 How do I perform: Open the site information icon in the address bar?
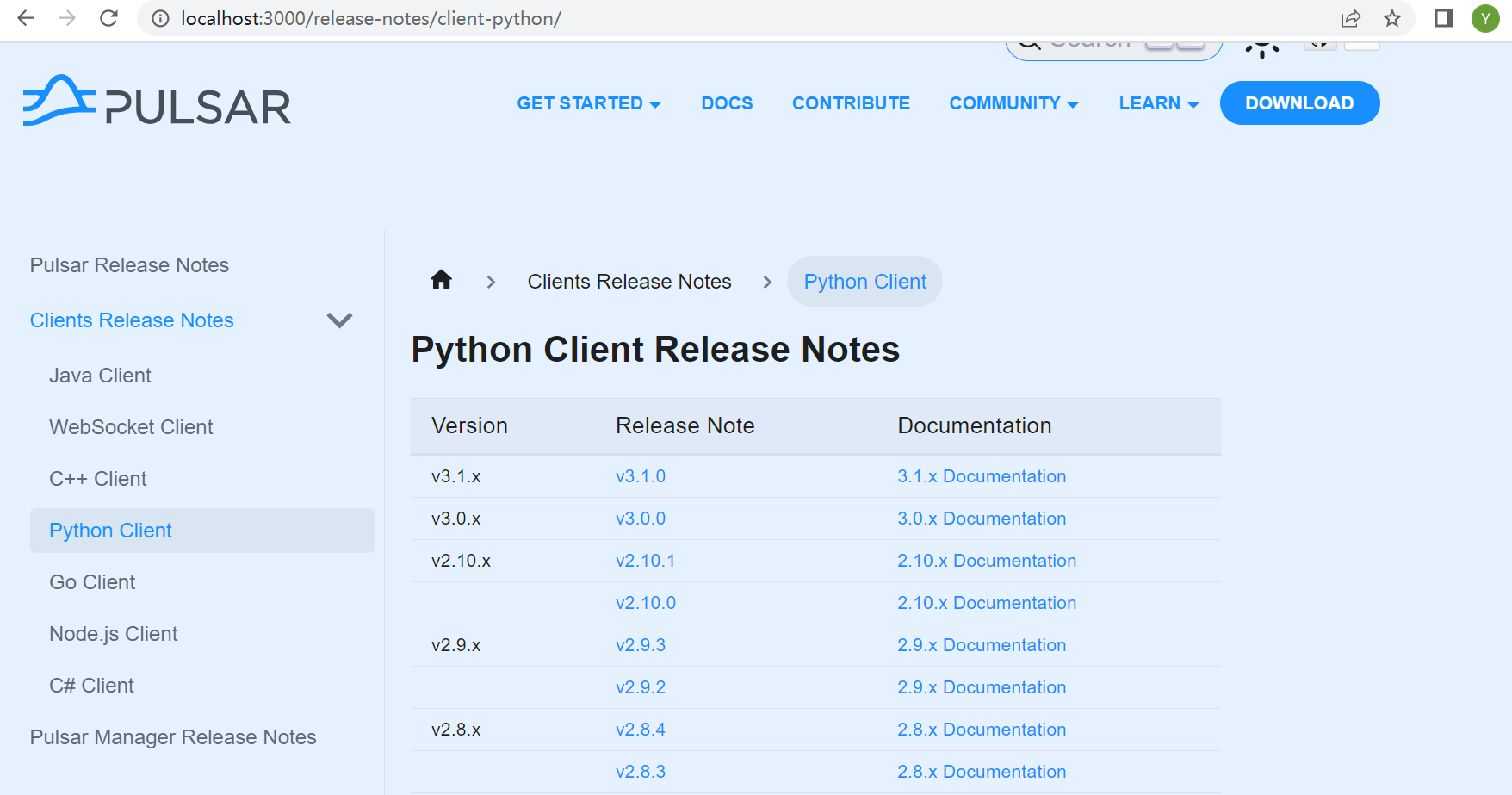tap(160, 18)
